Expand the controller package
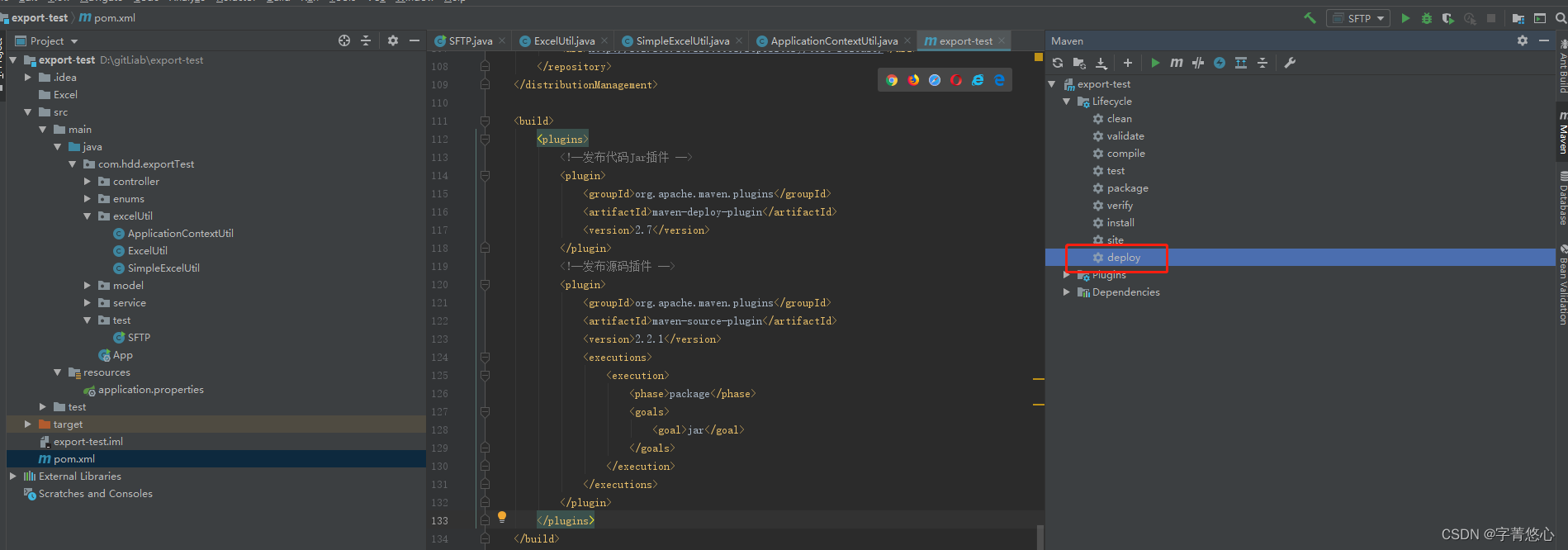 pyautogui.click(x=88, y=181)
